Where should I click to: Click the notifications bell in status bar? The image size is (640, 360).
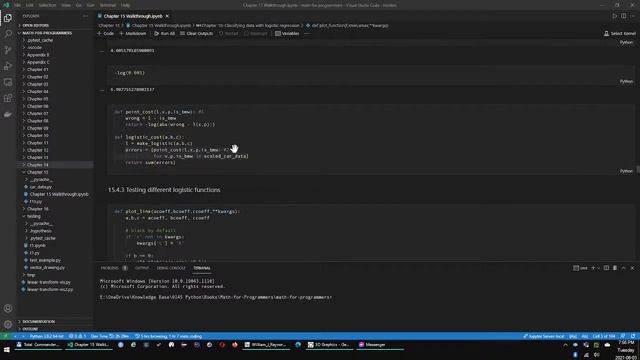pyautogui.click(x=633, y=336)
